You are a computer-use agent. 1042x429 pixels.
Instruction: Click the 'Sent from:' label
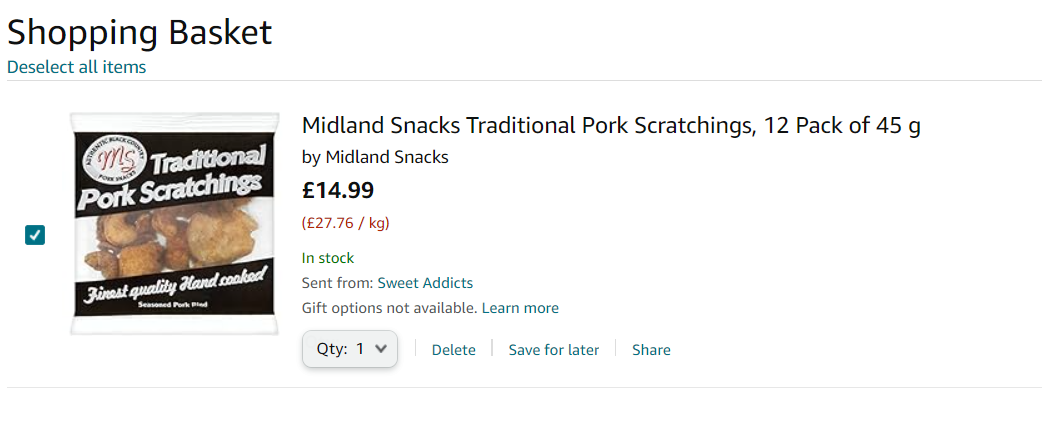[x=337, y=283]
